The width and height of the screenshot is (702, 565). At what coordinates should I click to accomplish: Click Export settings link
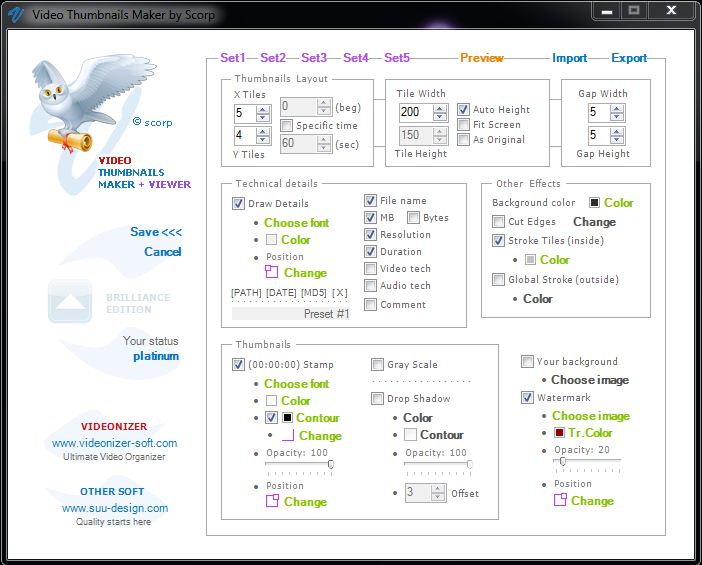(x=629, y=58)
